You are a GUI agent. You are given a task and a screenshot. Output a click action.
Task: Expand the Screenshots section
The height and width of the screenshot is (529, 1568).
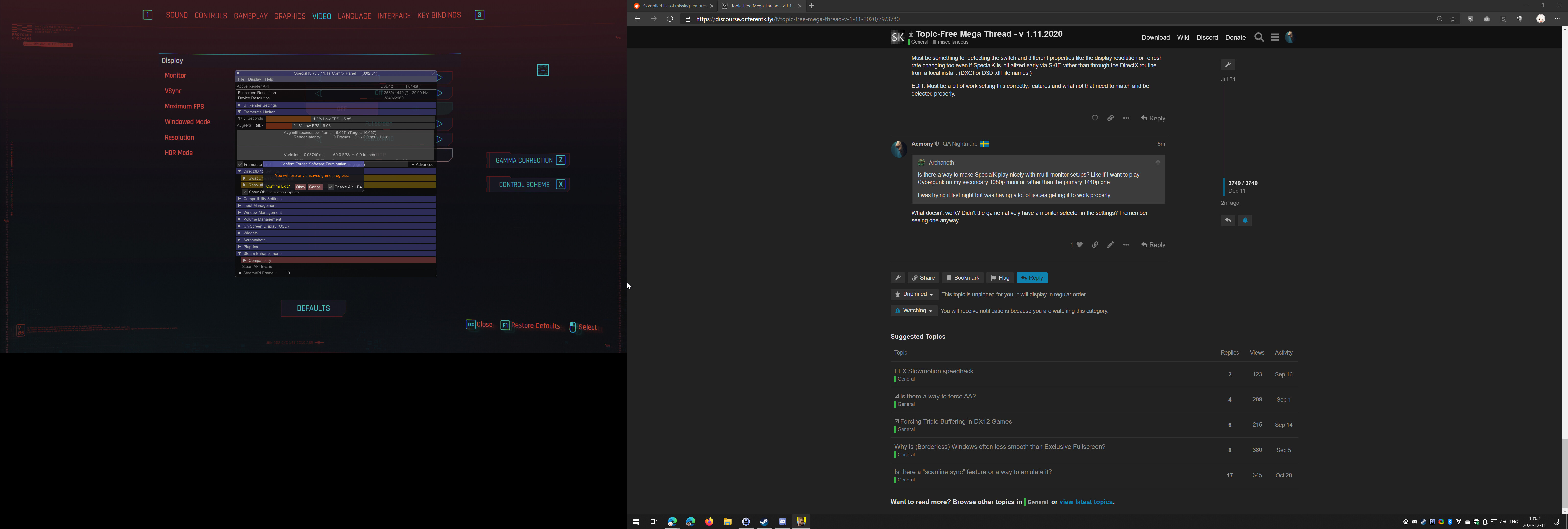335,240
